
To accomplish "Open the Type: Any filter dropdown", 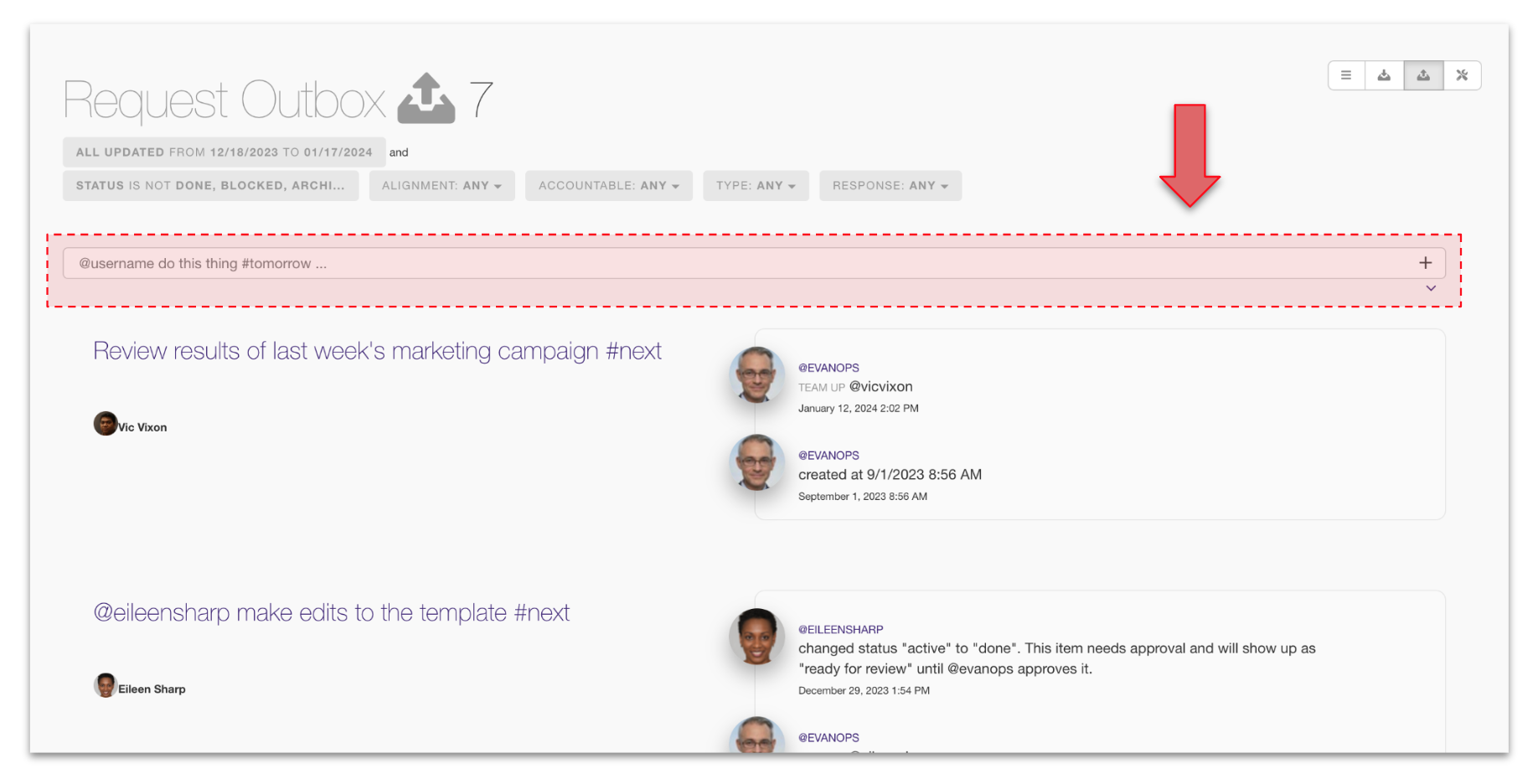I will click(756, 186).
